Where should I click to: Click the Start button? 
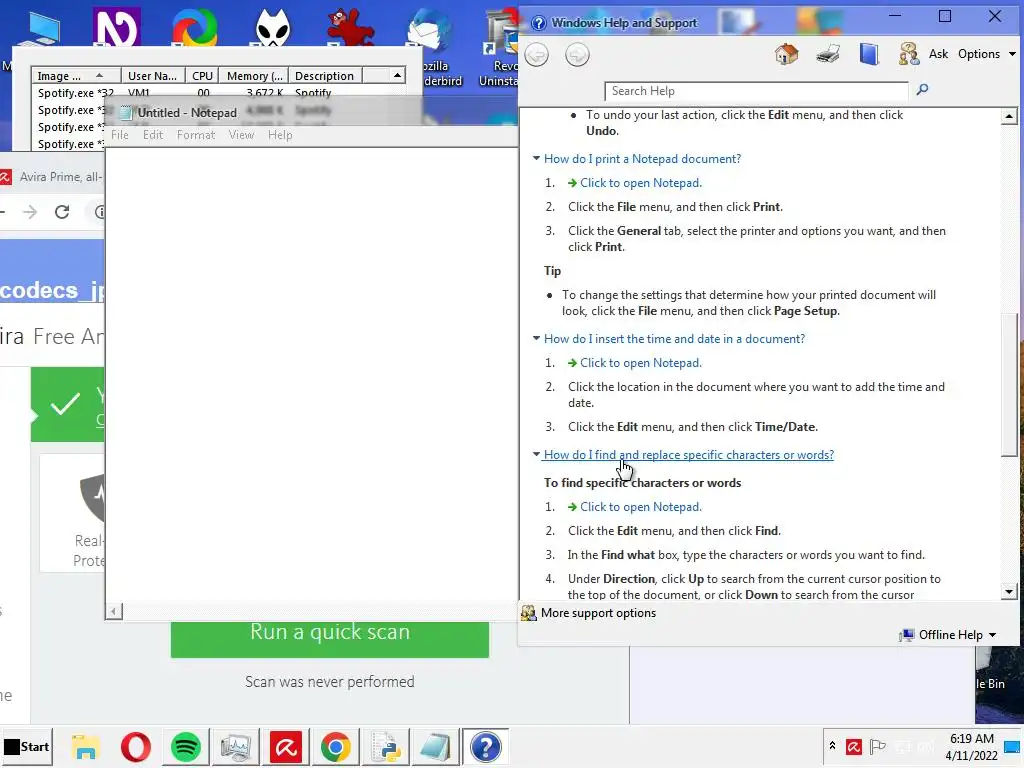click(27, 746)
